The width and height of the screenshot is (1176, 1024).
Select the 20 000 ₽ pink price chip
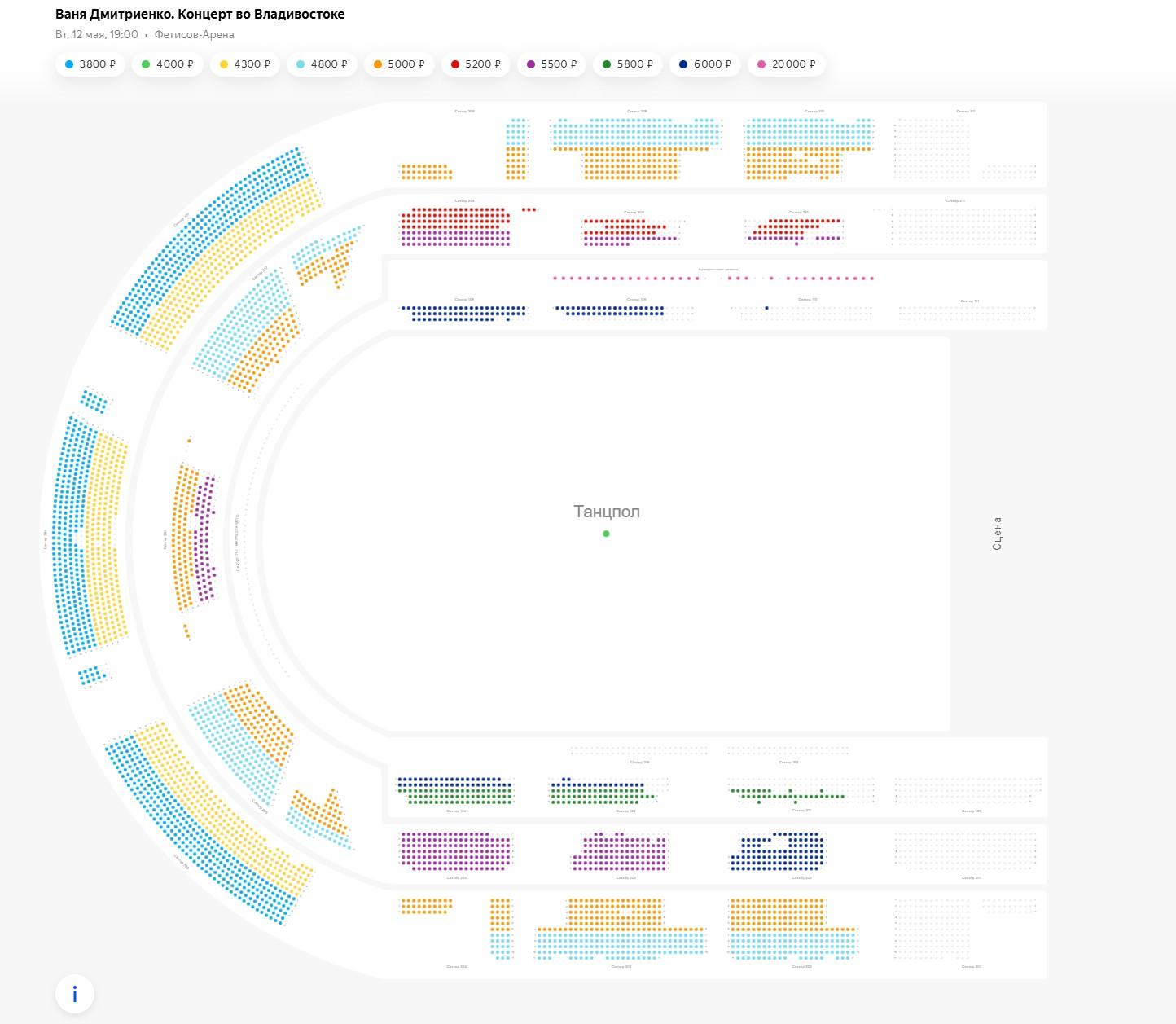tap(786, 64)
